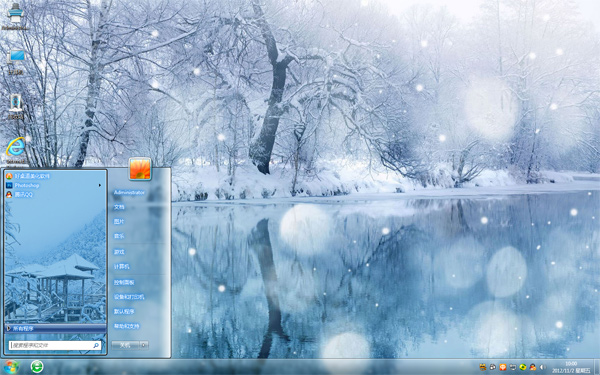Click the orange square tray icon
The image size is (600, 375).
503,367
